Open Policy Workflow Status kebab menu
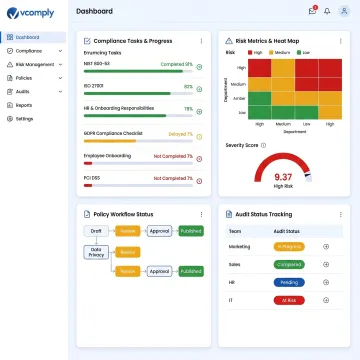Viewport: 360px width, 360px height. click(201, 214)
